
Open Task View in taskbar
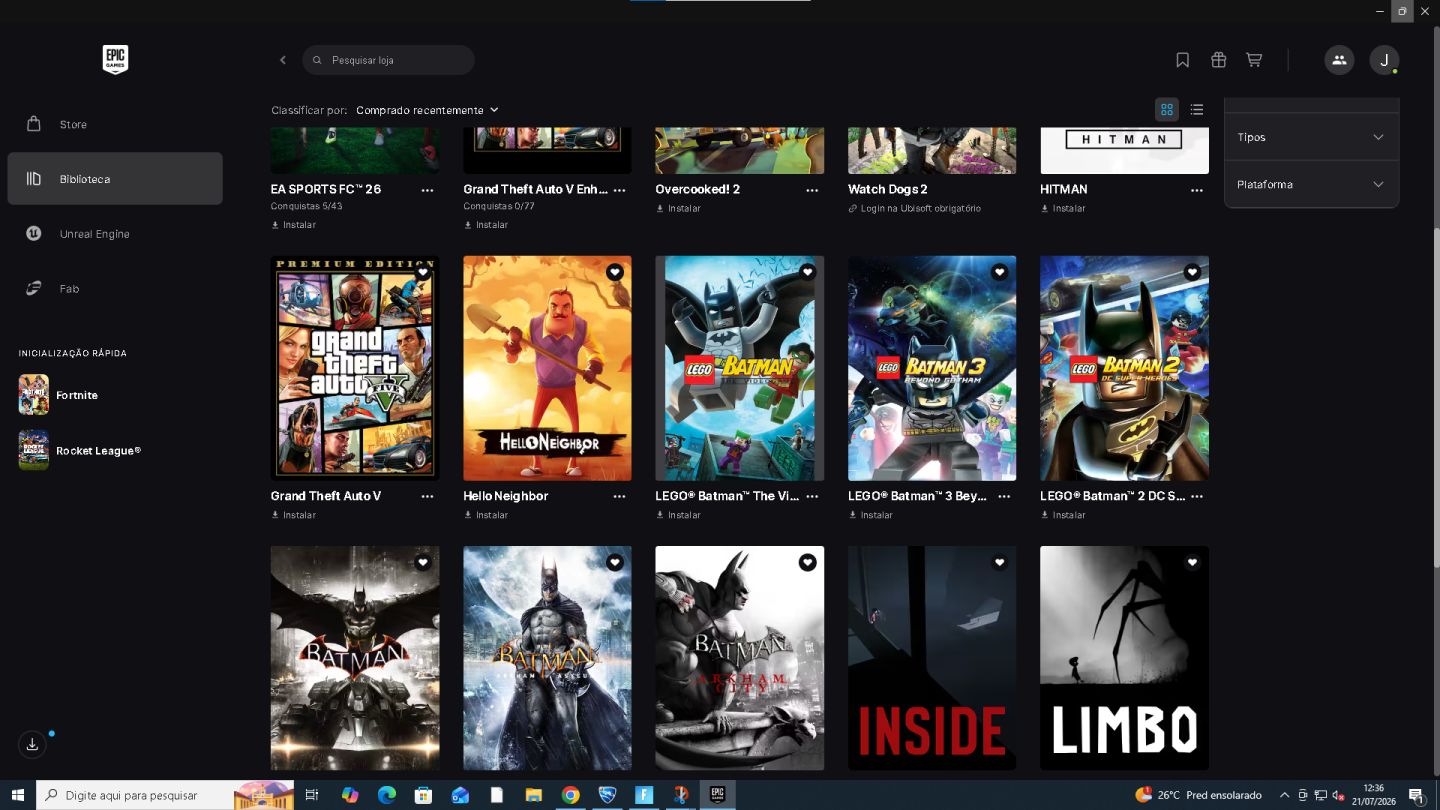point(312,795)
